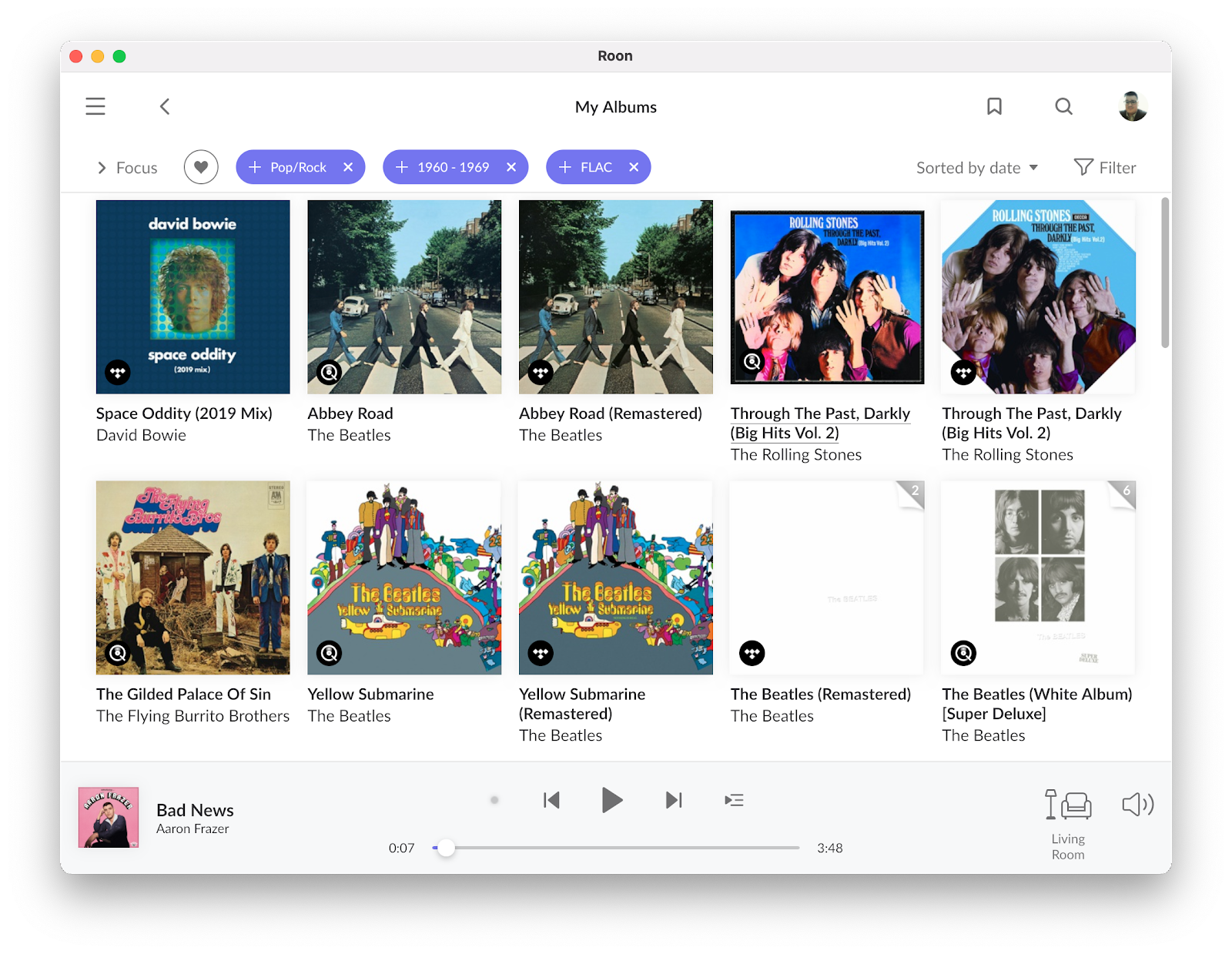Viewport: 1232px width, 954px height.
Task: Click the Abbey Road album title
Action: click(x=350, y=413)
